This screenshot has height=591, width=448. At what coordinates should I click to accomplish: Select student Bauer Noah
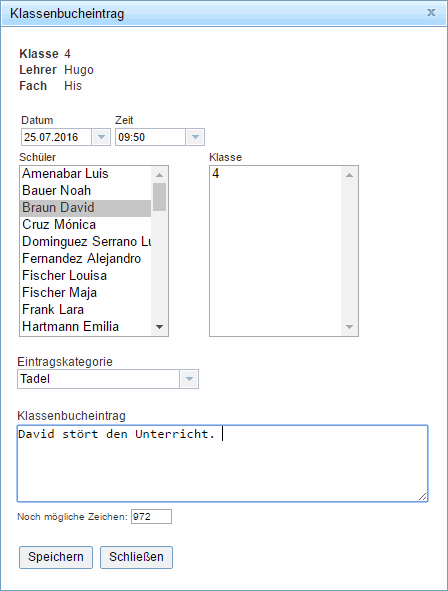pos(86,190)
